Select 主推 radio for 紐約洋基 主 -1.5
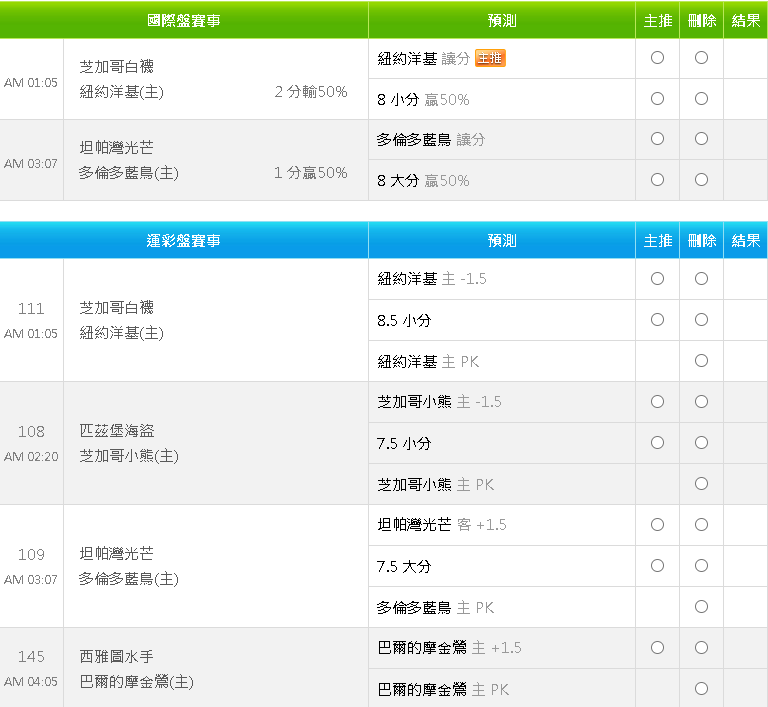 pos(657,279)
